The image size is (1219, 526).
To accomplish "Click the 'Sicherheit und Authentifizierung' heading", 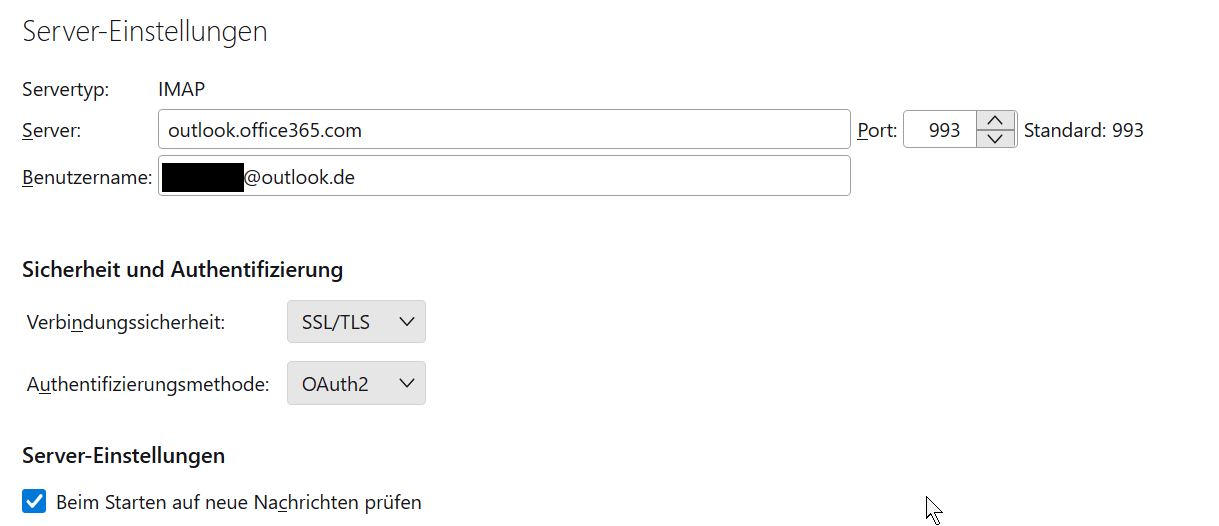I will [182, 269].
